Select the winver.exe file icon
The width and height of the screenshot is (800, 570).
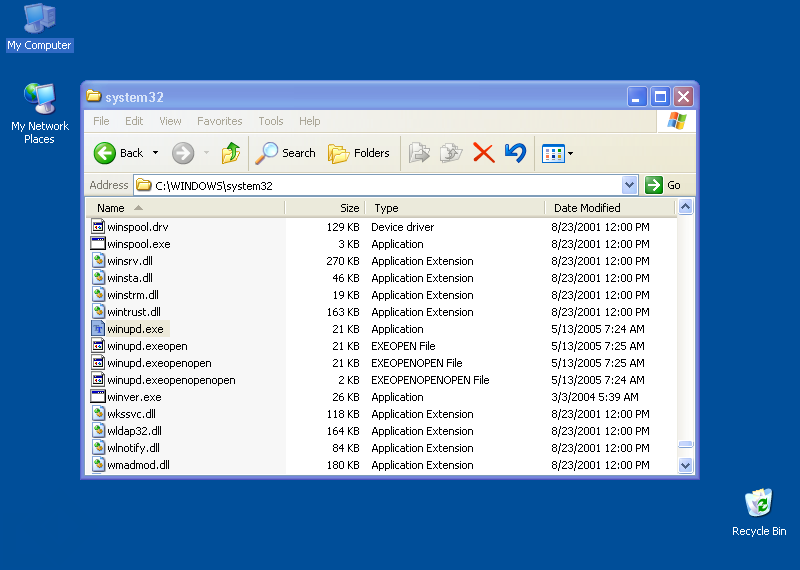click(x=98, y=396)
